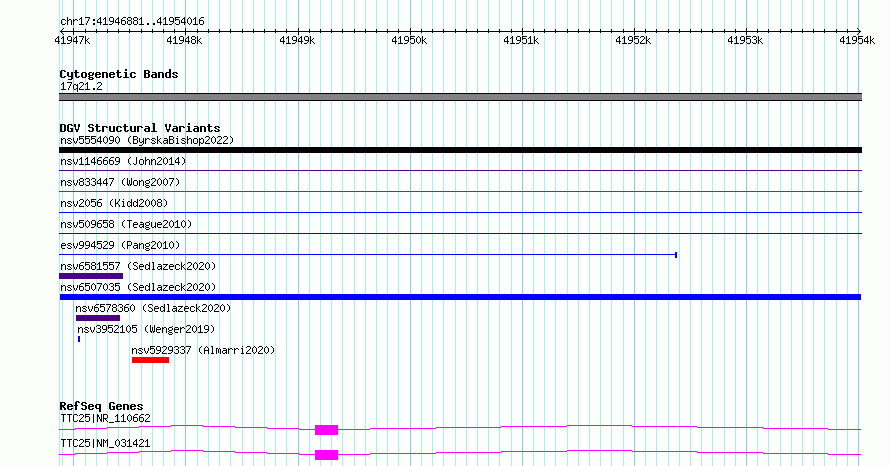The height and width of the screenshot is (466, 890).
Task: Open variant nsv509658 (Teague2010) label
Action: (x=126, y=224)
